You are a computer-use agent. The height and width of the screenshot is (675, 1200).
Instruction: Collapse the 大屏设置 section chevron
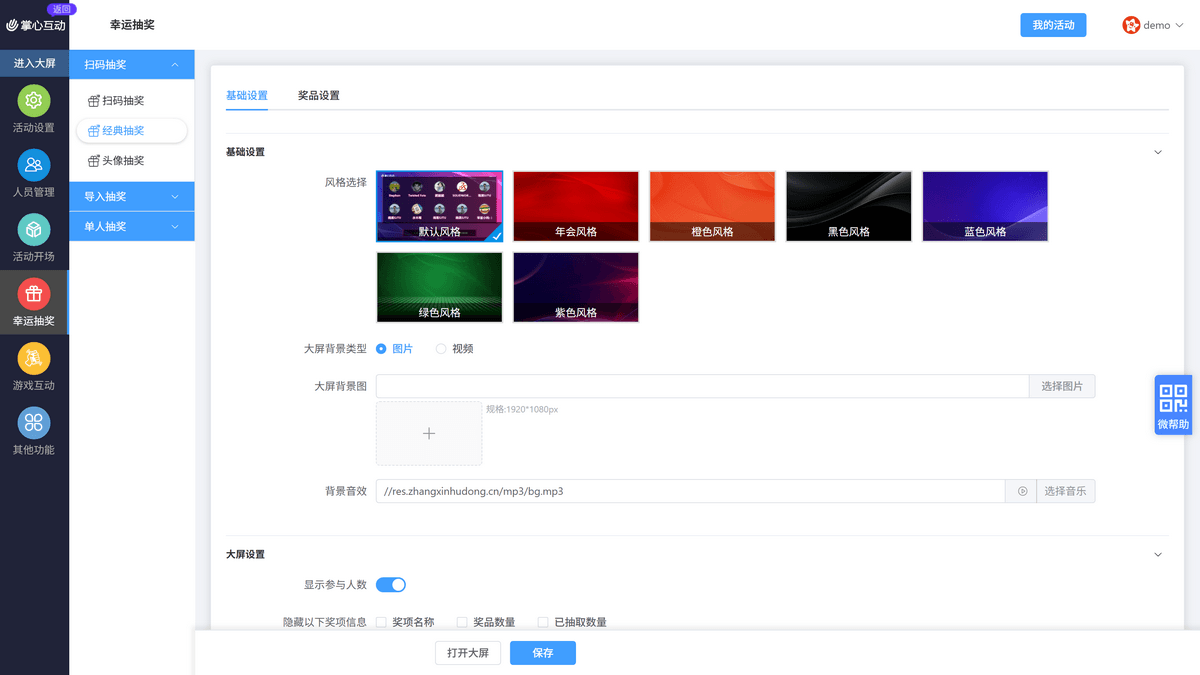coord(1158,554)
